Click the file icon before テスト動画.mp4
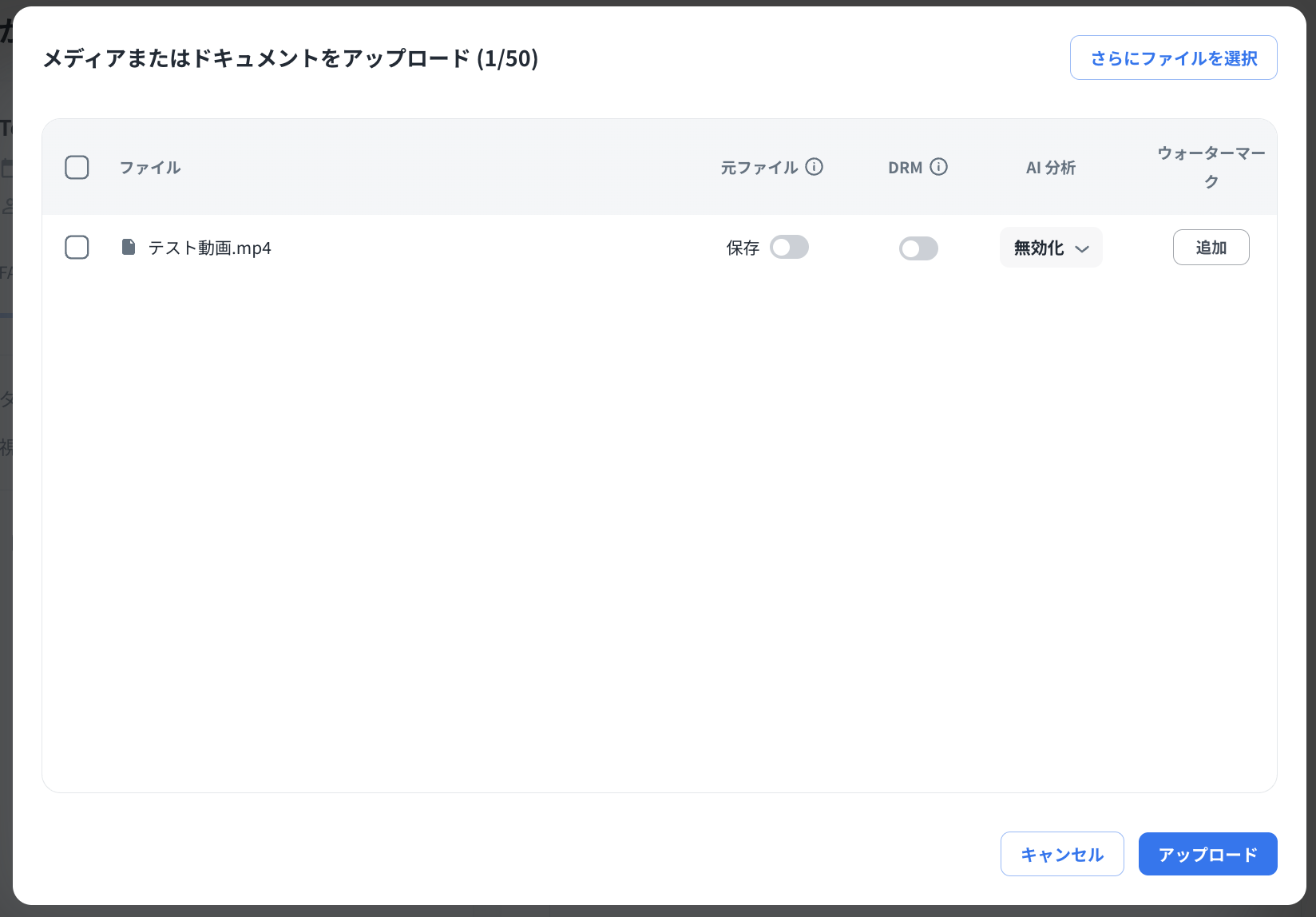 point(129,248)
